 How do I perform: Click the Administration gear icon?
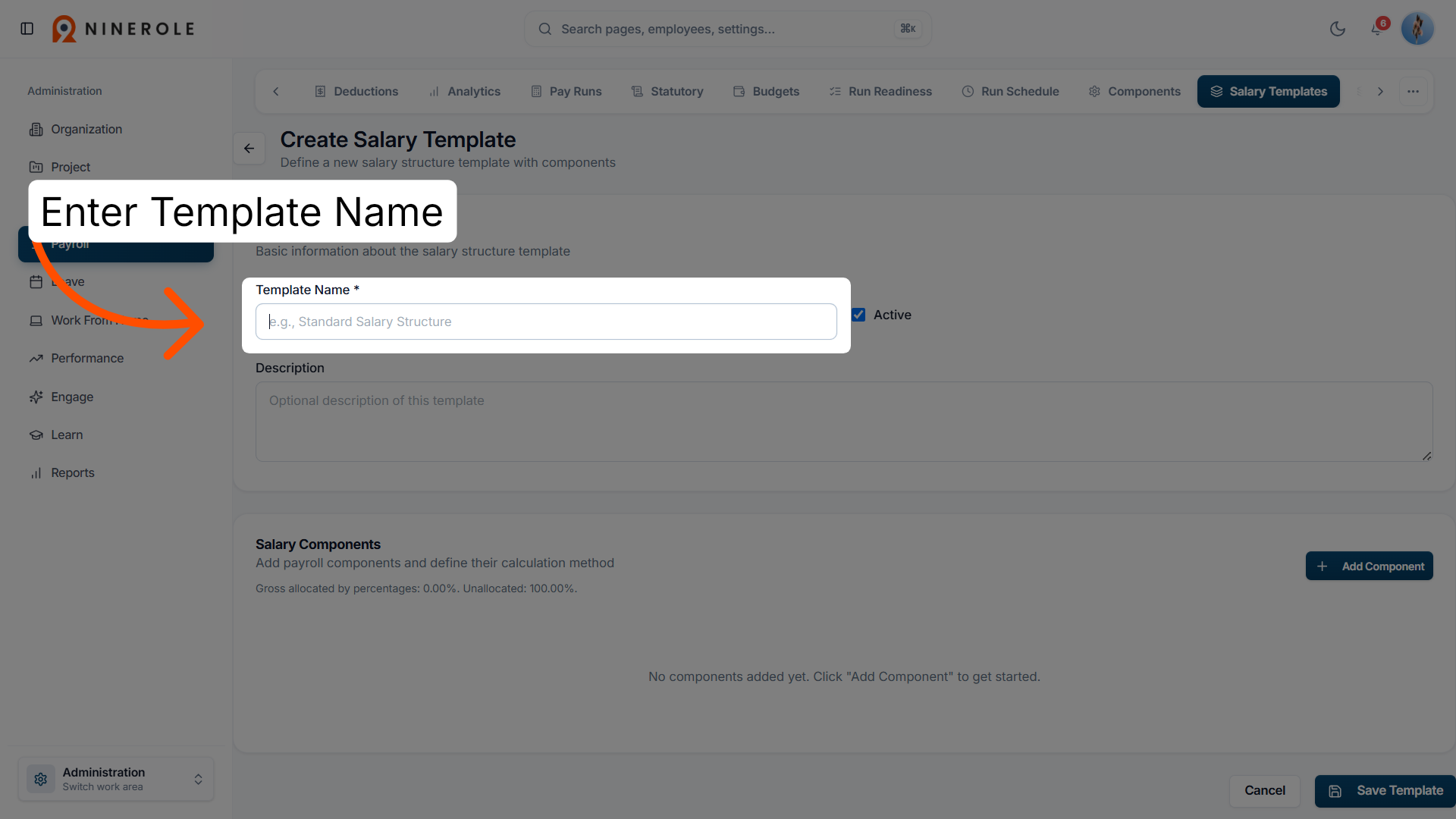pos(41,780)
